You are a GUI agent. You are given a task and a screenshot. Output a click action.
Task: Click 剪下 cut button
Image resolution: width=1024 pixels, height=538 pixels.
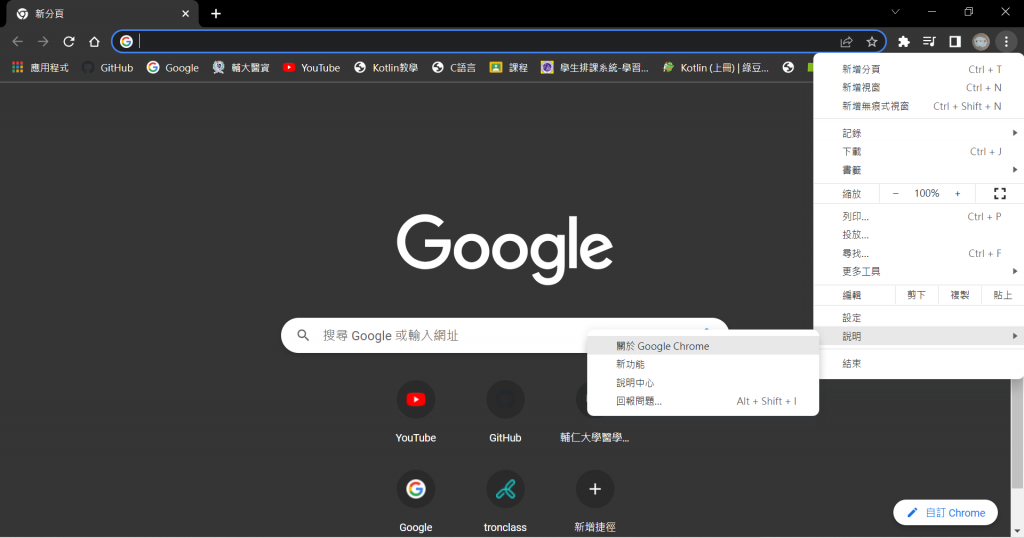click(916, 295)
